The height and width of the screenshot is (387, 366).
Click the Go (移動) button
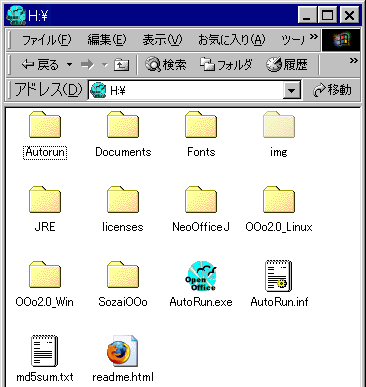[332, 90]
